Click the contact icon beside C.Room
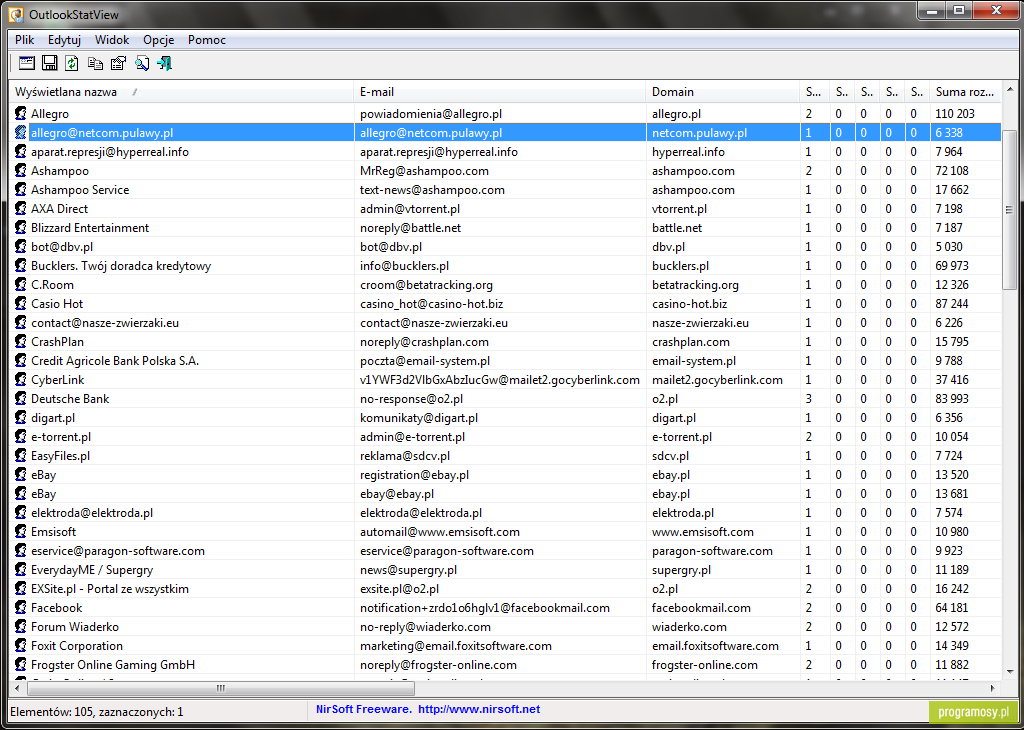The image size is (1024, 730). [21, 285]
